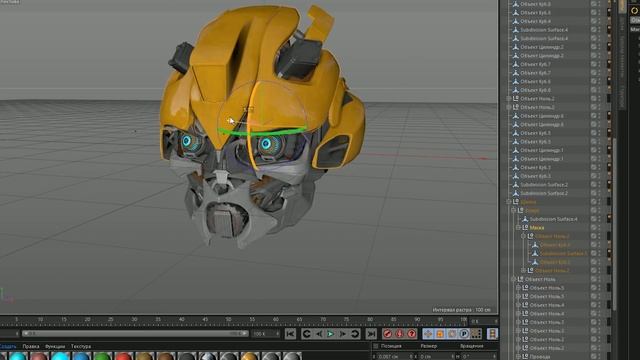The height and width of the screenshot is (360, 640).
Task: Click the Вращение coordinates header
Action: [471, 346]
